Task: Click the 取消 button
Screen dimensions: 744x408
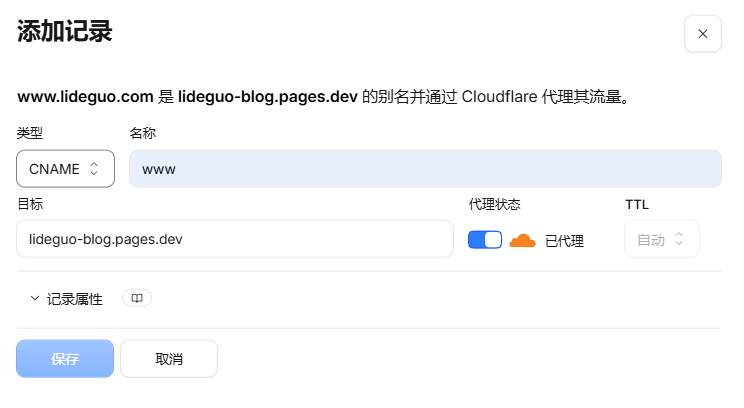Action: click(169, 359)
